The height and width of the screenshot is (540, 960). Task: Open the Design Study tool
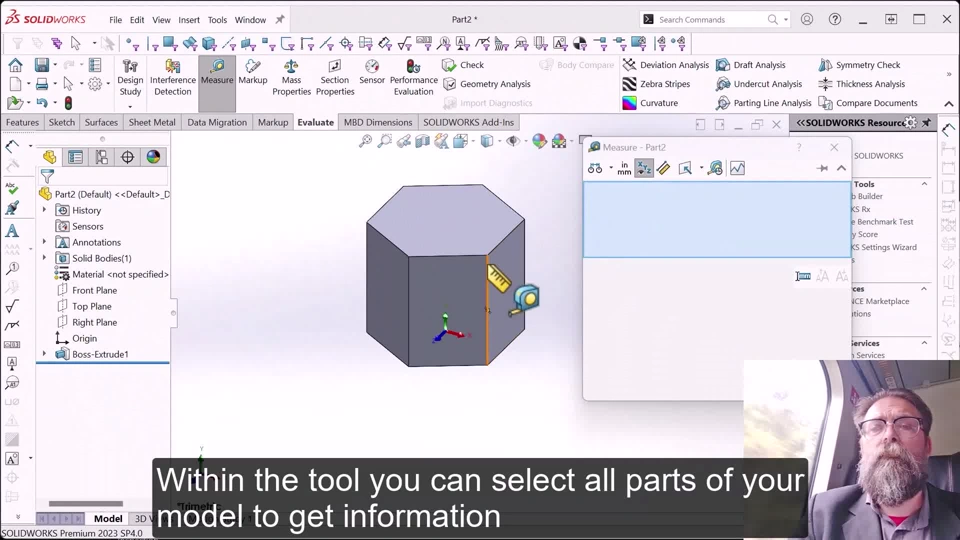pyautogui.click(x=130, y=78)
